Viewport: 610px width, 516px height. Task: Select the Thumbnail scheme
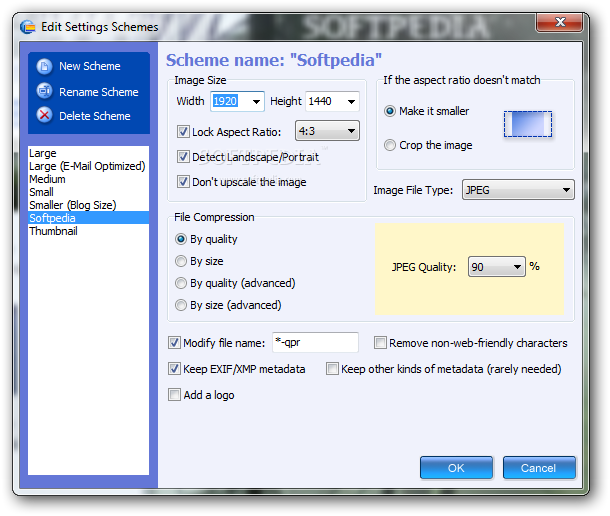click(88, 231)
